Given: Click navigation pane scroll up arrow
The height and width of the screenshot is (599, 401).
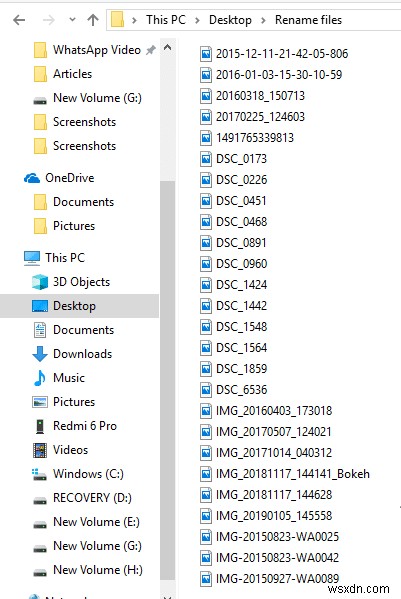Looking at the screenshot, I should [167, 48].
